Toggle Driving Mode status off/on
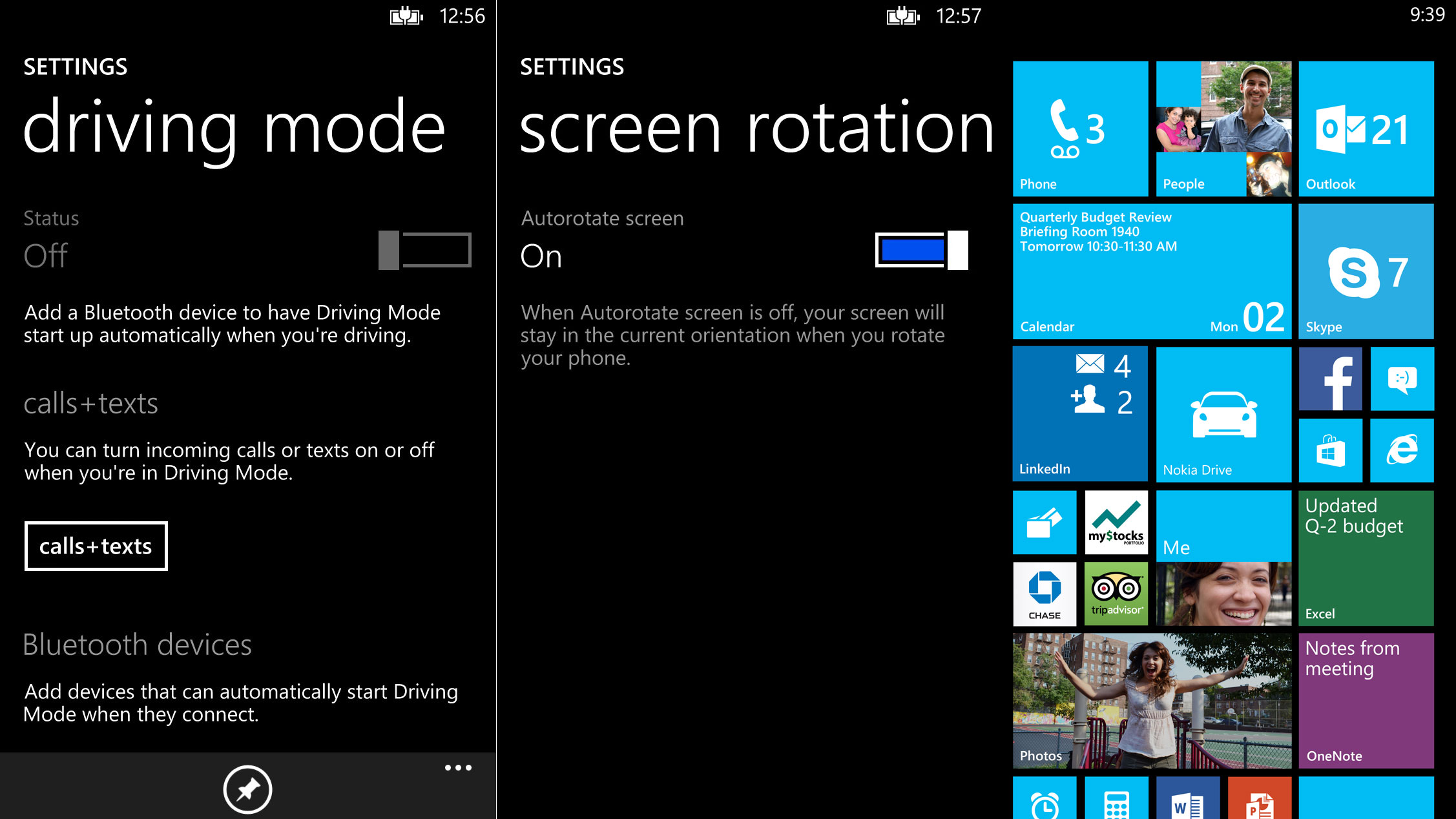This screenshot has height=819, width=1456. coord(424,250)
